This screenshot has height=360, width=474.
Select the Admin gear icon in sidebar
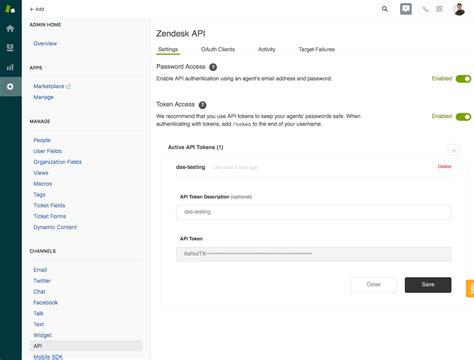tap(10, 87)
